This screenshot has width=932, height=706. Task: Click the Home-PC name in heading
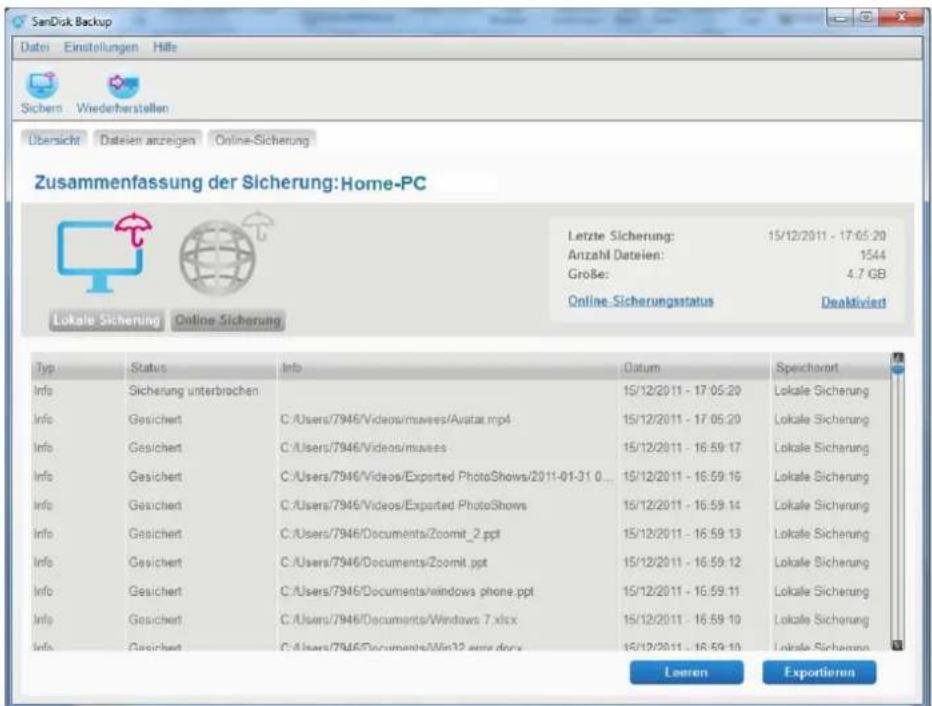(383, 184)
